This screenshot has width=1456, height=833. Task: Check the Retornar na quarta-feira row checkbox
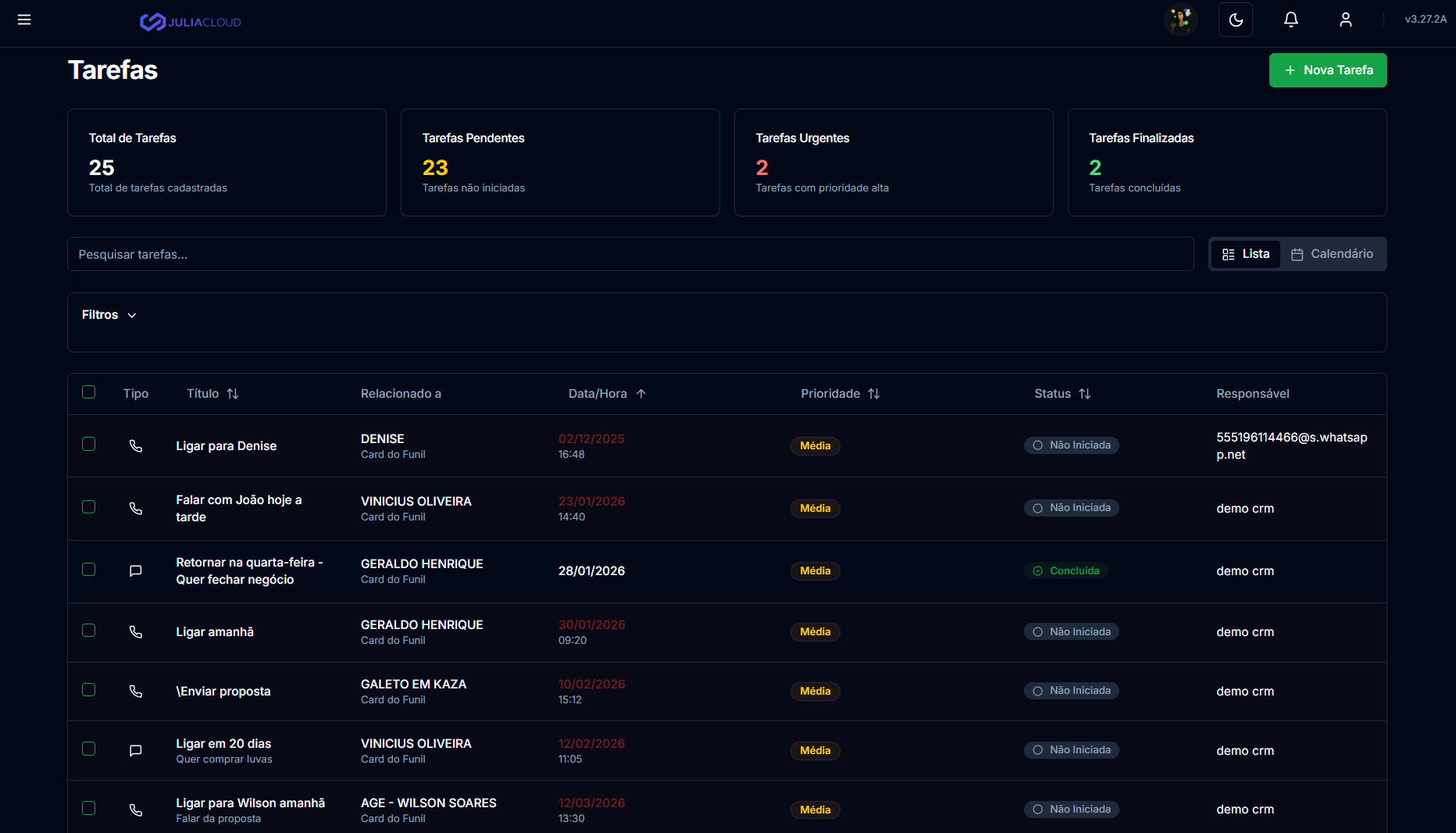(x=89, y=570)
